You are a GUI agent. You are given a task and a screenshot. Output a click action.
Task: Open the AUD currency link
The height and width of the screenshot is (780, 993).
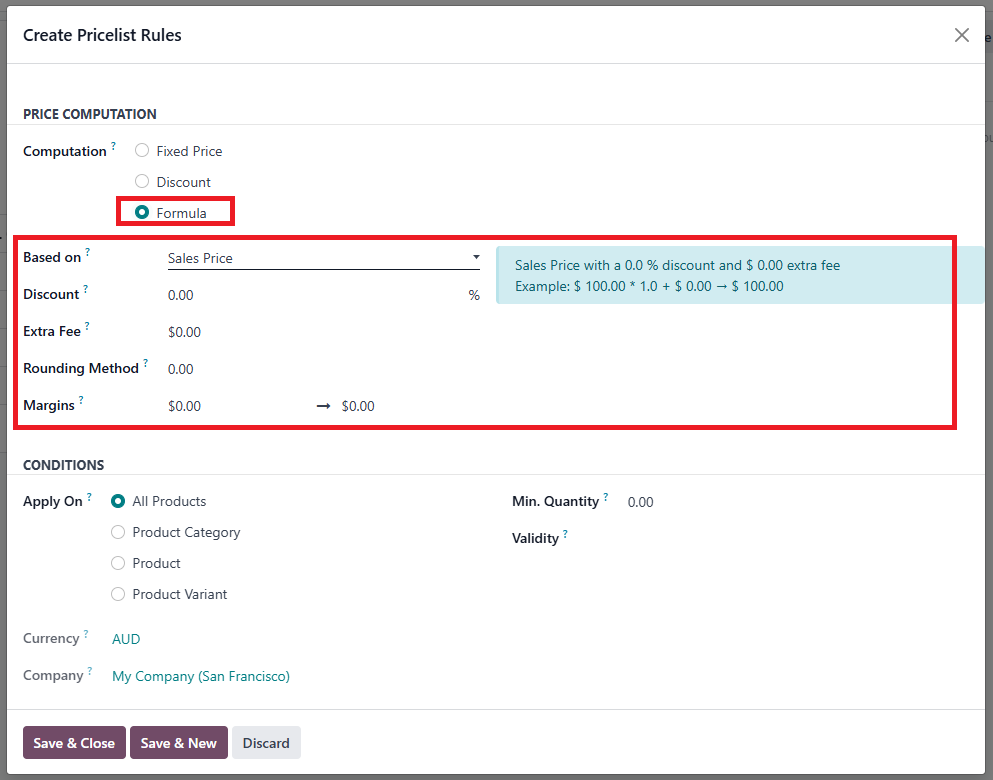tap(126, 639)
